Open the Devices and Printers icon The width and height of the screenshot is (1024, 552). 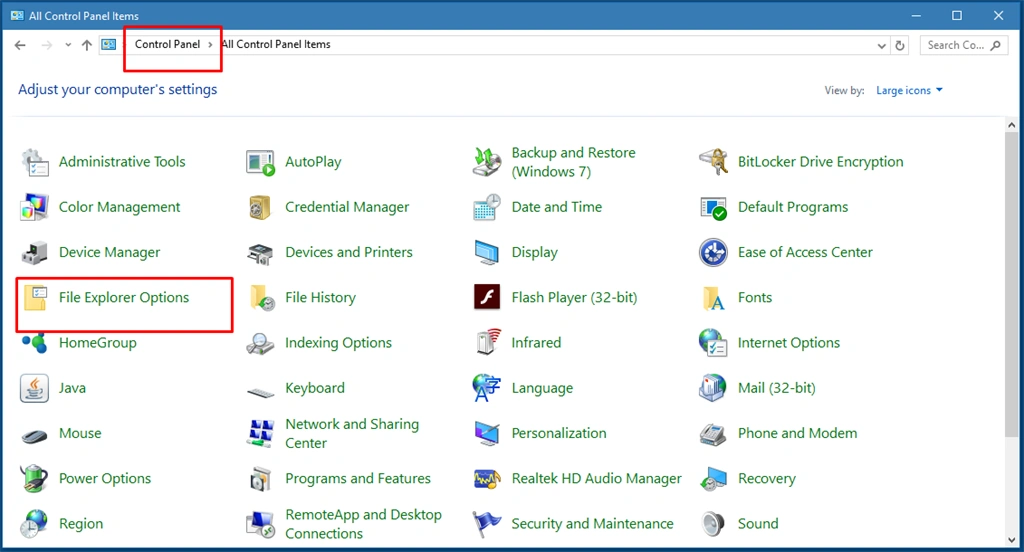tap(261, 253)
